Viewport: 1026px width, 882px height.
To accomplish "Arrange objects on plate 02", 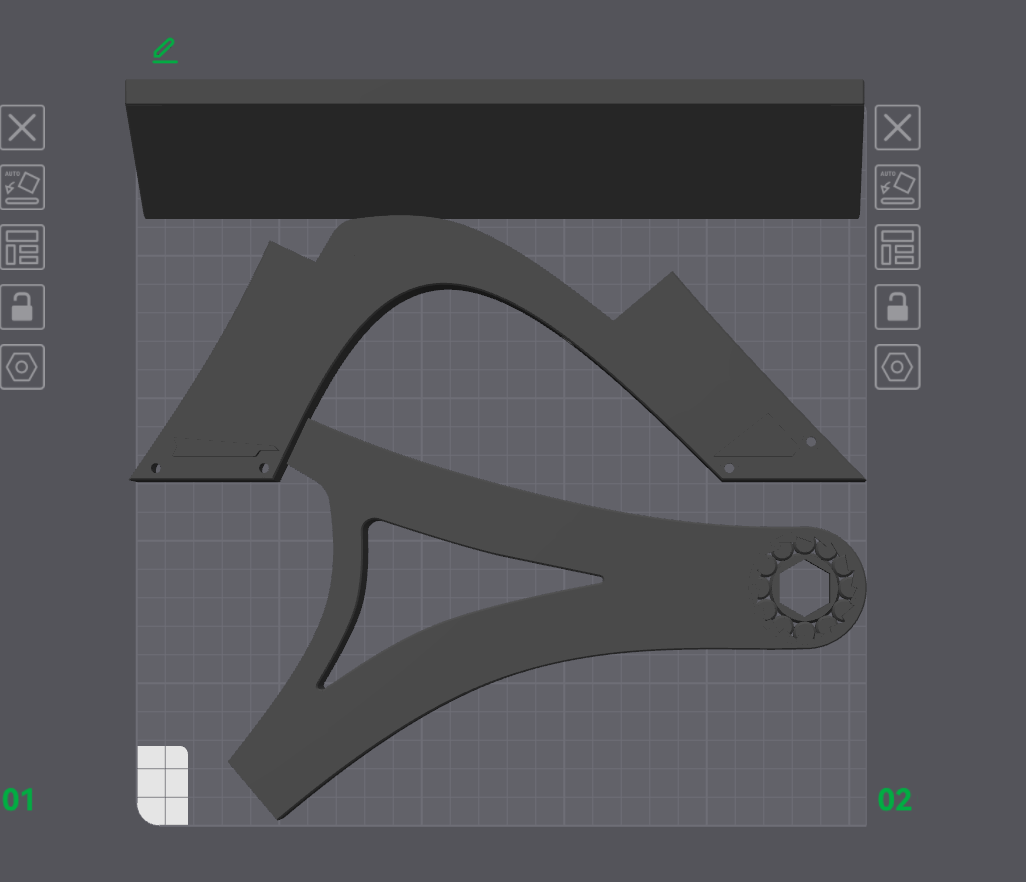I will pyautogui.click(x=897, y=247).
